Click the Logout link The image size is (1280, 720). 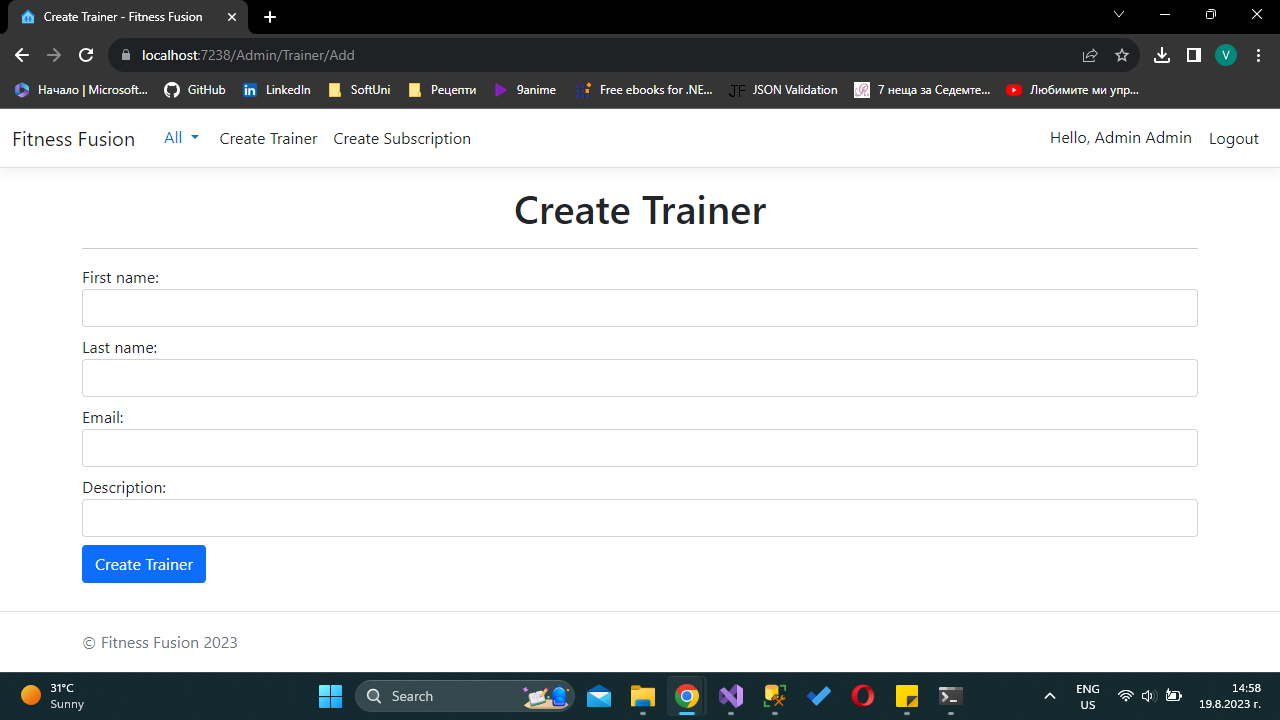point(1233,138)
